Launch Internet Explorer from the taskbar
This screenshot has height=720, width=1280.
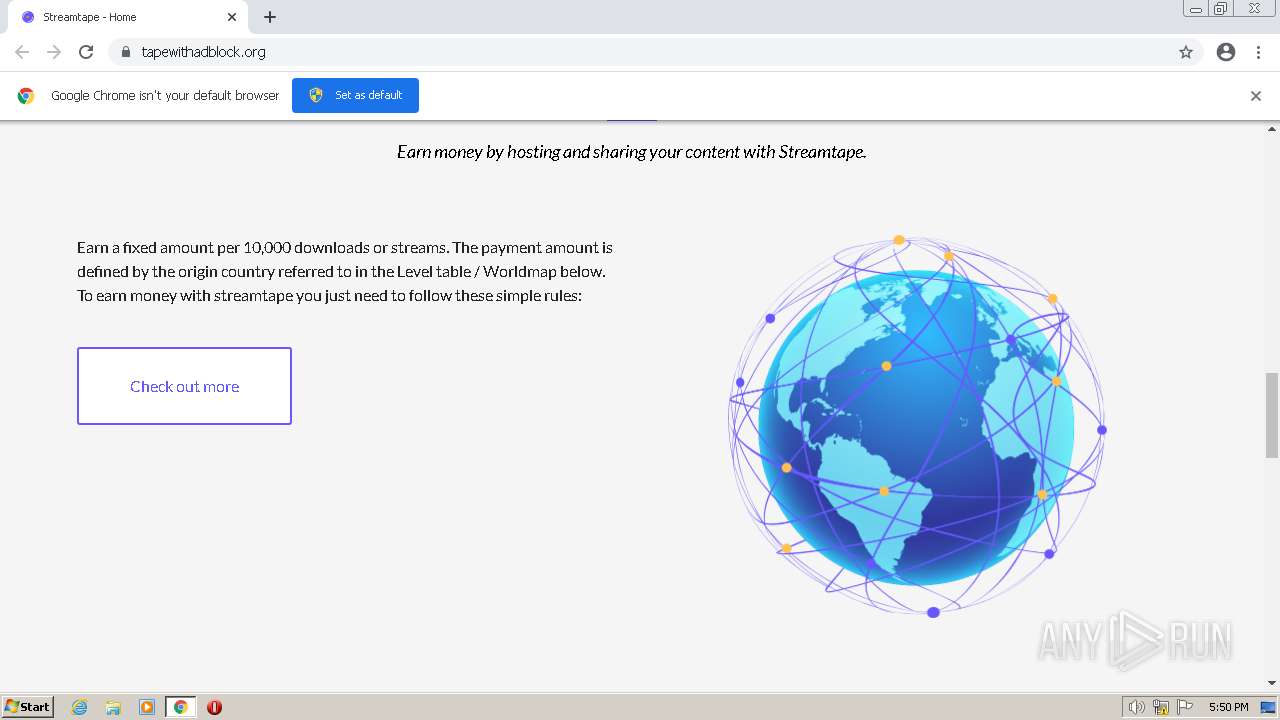click(x=80, y=707)
